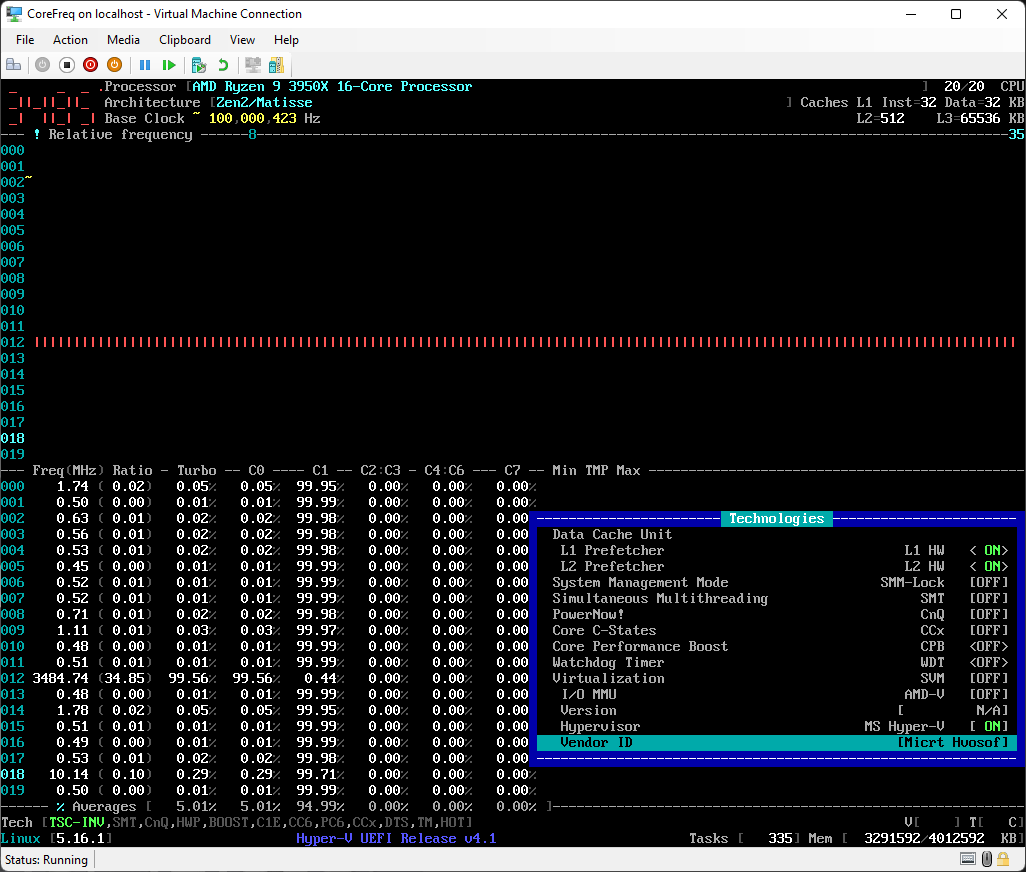Open the Clipboard menu

[185, 40]
